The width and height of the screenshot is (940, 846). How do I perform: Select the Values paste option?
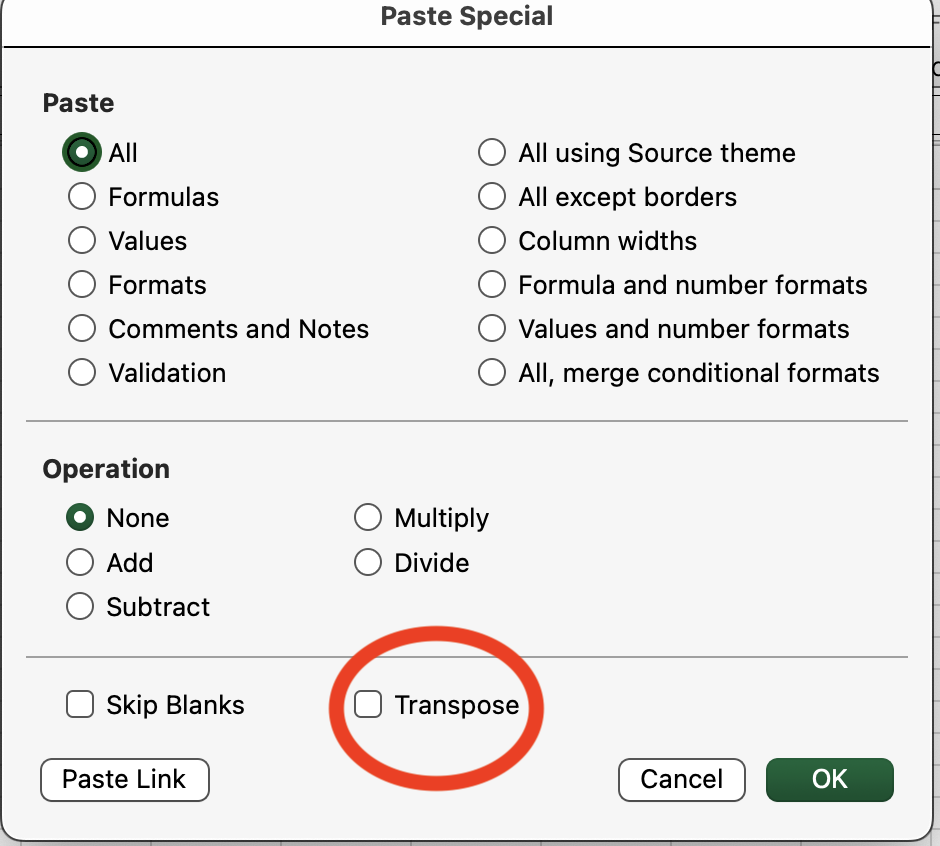click(82, 240)
